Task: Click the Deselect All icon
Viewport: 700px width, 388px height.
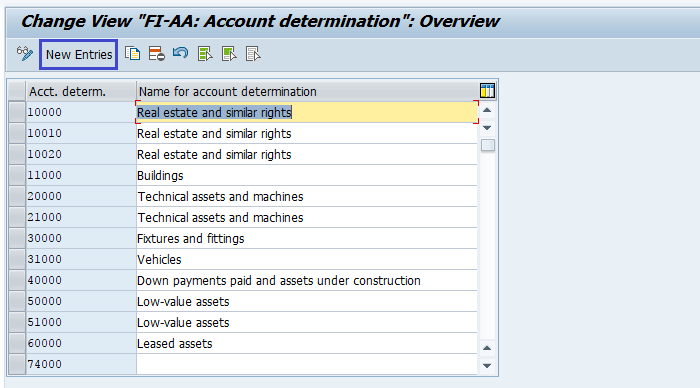Action: pyautogui.click(x=253, y=54)
